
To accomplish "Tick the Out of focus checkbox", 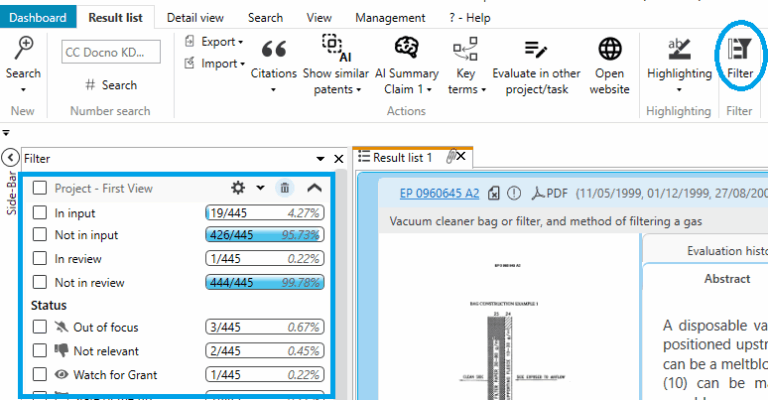I will [x=40, y=327].
